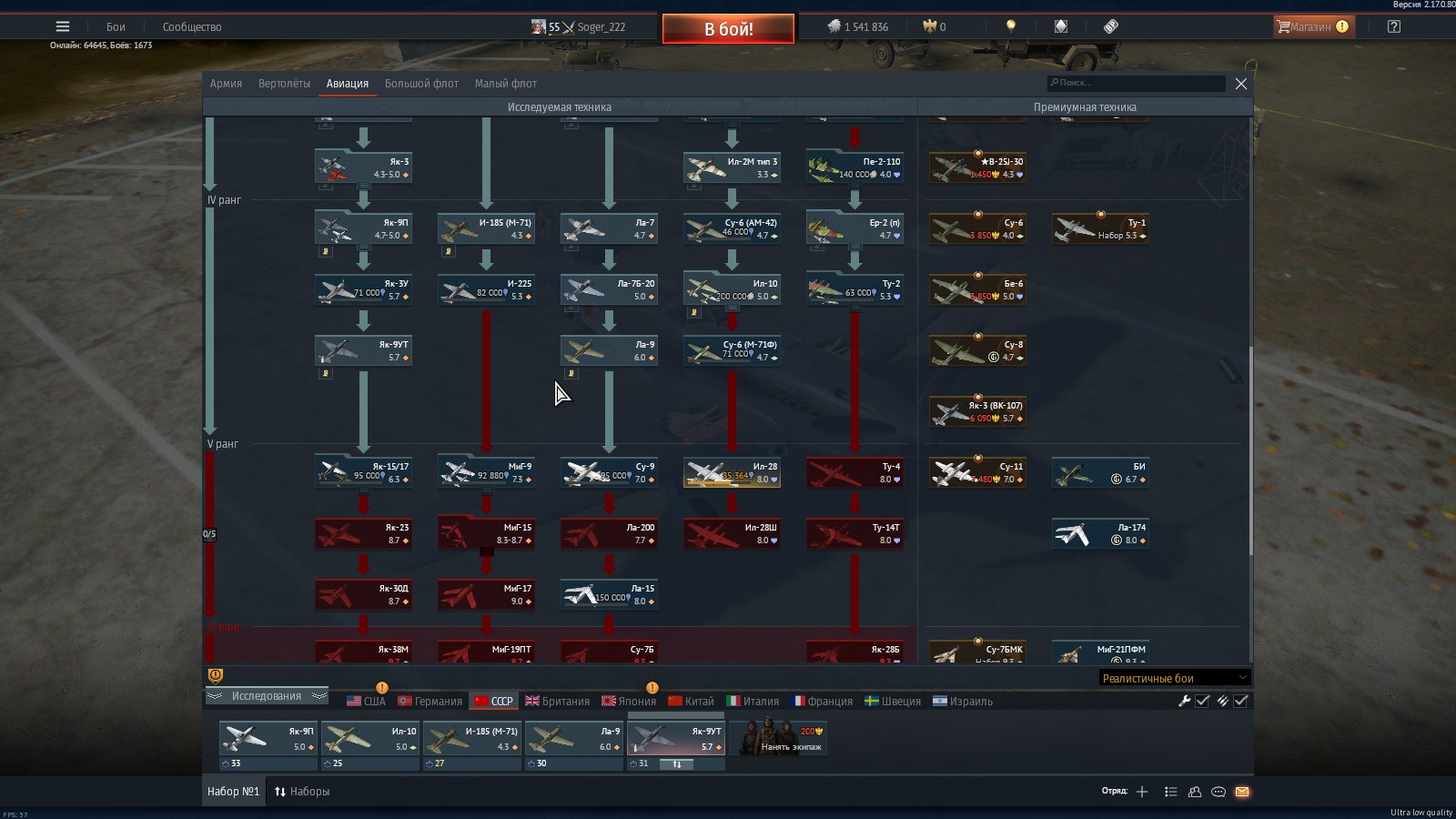Click the swap crew arrows under Як-9УТ slot
1456x819 pixels.
click(676, 764)
